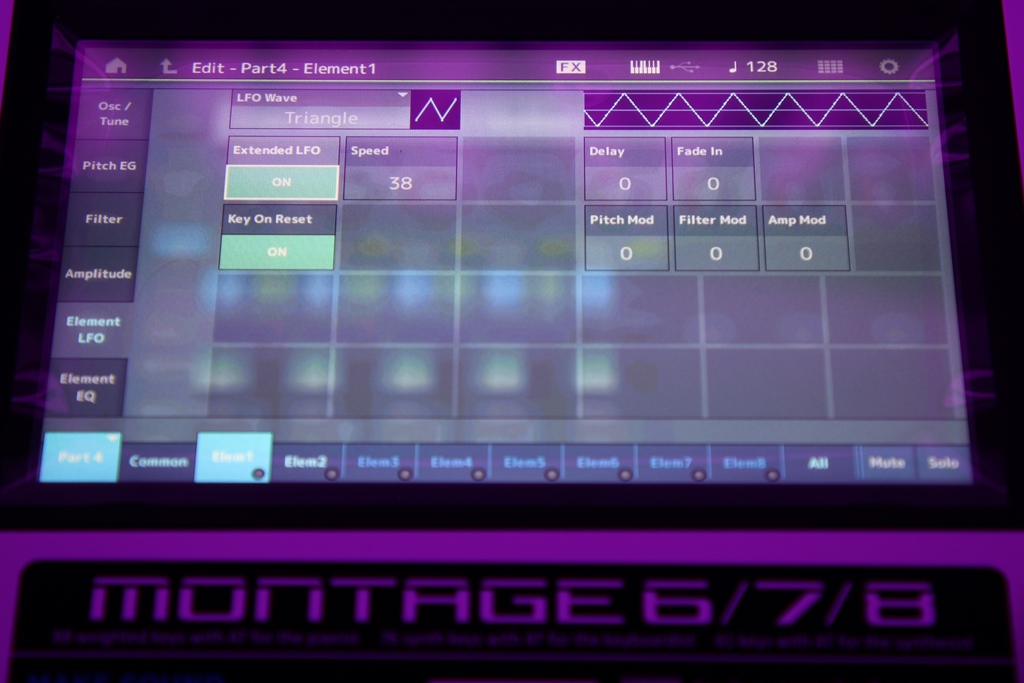Screen dimensions: 1024x683
Task: Select Elem7 in the bottom row
Action: (671, 462)
